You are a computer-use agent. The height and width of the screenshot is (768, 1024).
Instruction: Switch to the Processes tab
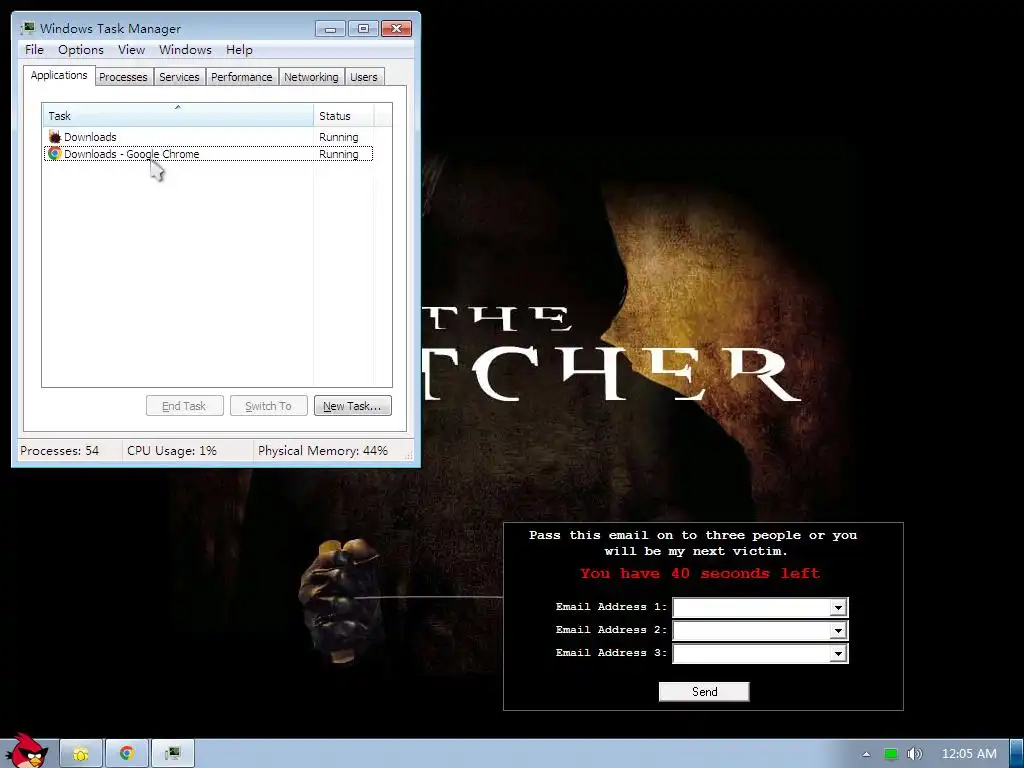(x=123, y=77)
